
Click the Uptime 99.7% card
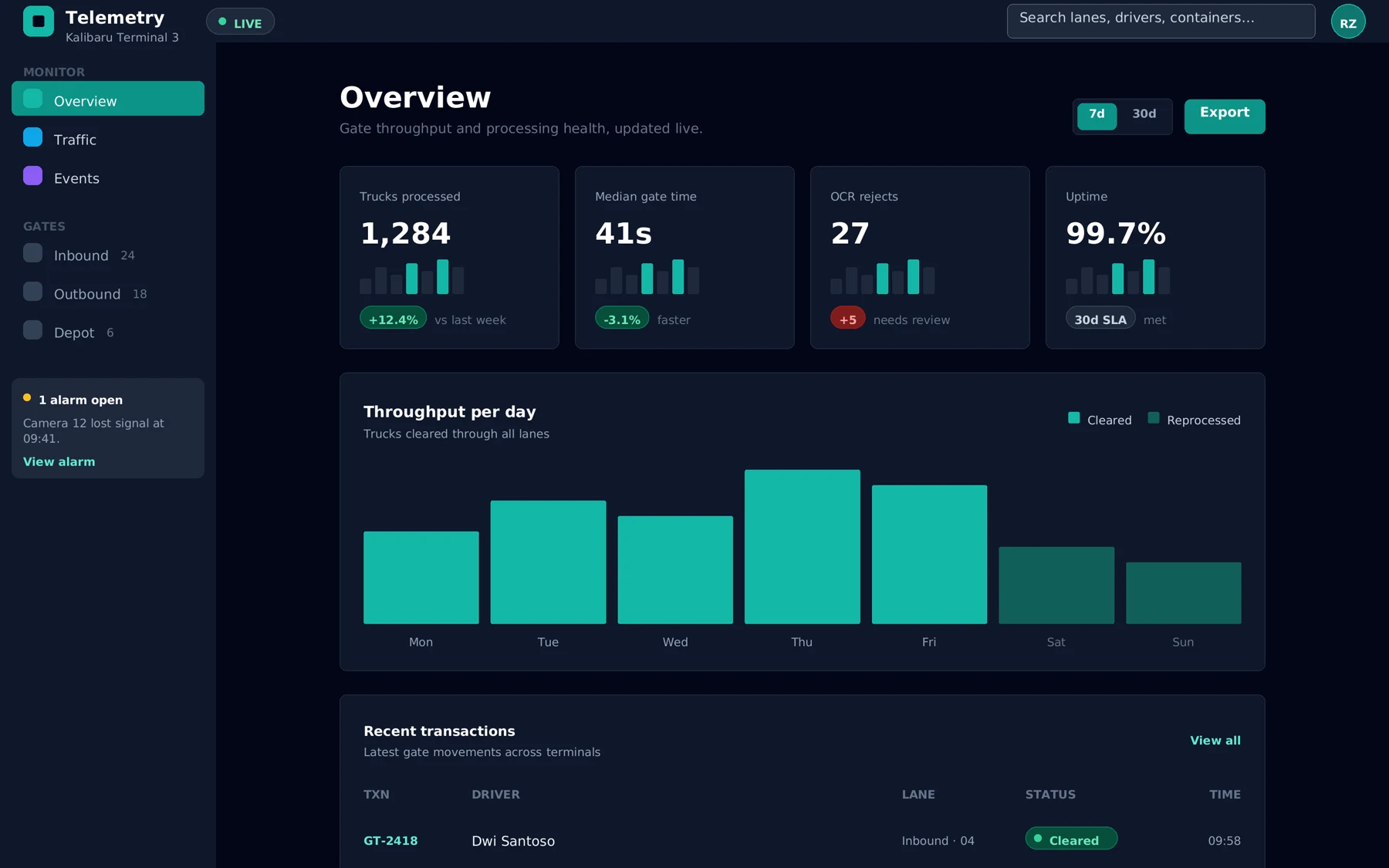click(1155, 257)
